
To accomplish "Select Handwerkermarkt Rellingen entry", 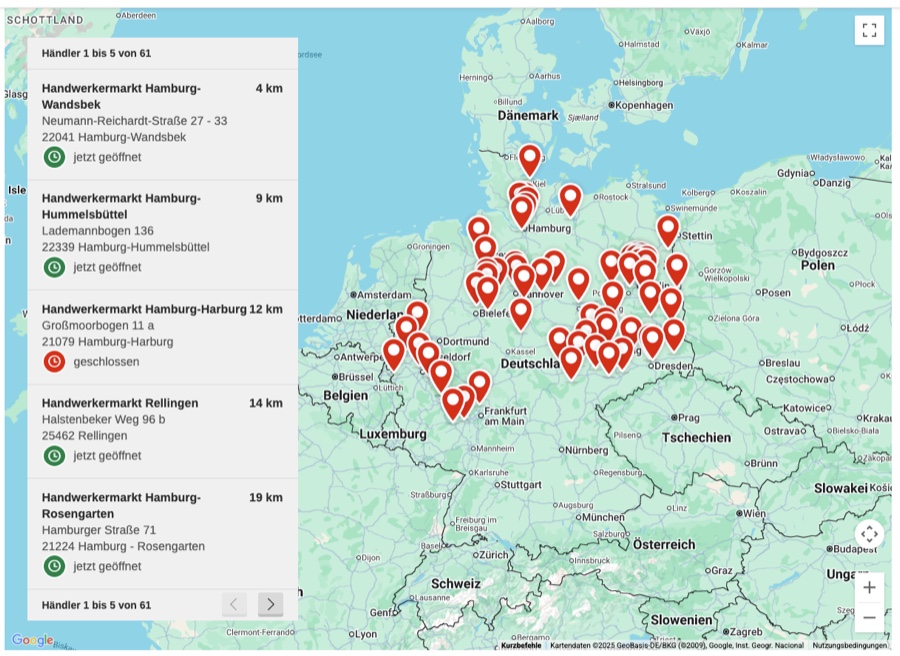I will point(120,403).
